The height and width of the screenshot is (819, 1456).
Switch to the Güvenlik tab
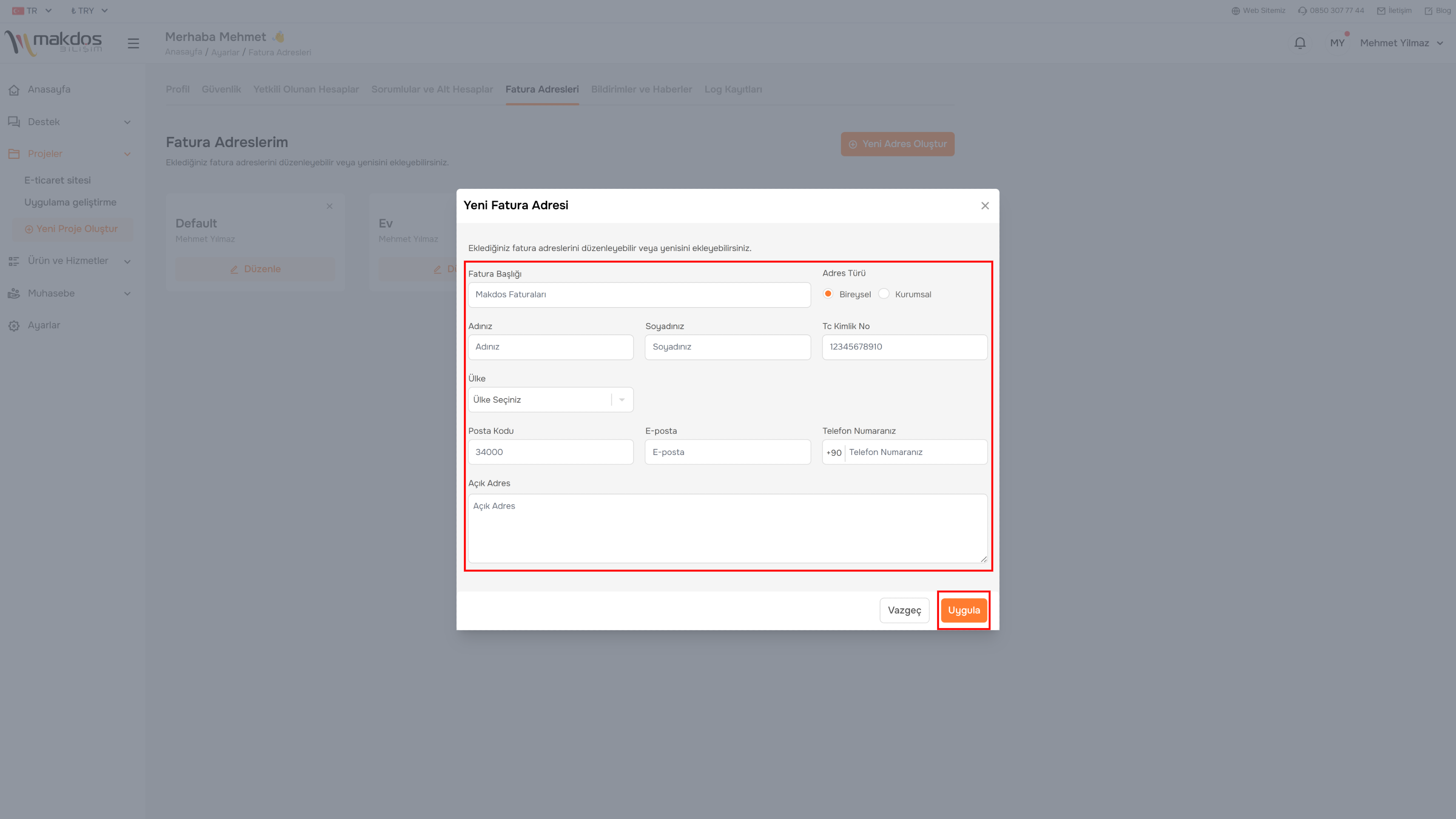221,89
